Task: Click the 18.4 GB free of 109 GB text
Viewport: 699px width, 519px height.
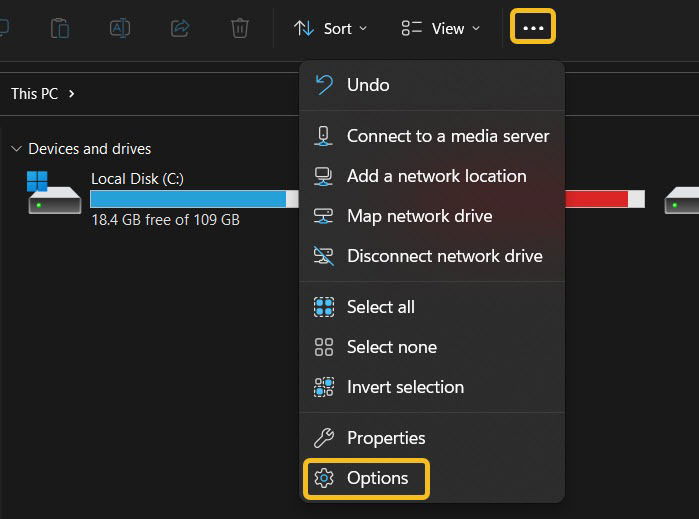Action: 165,220
